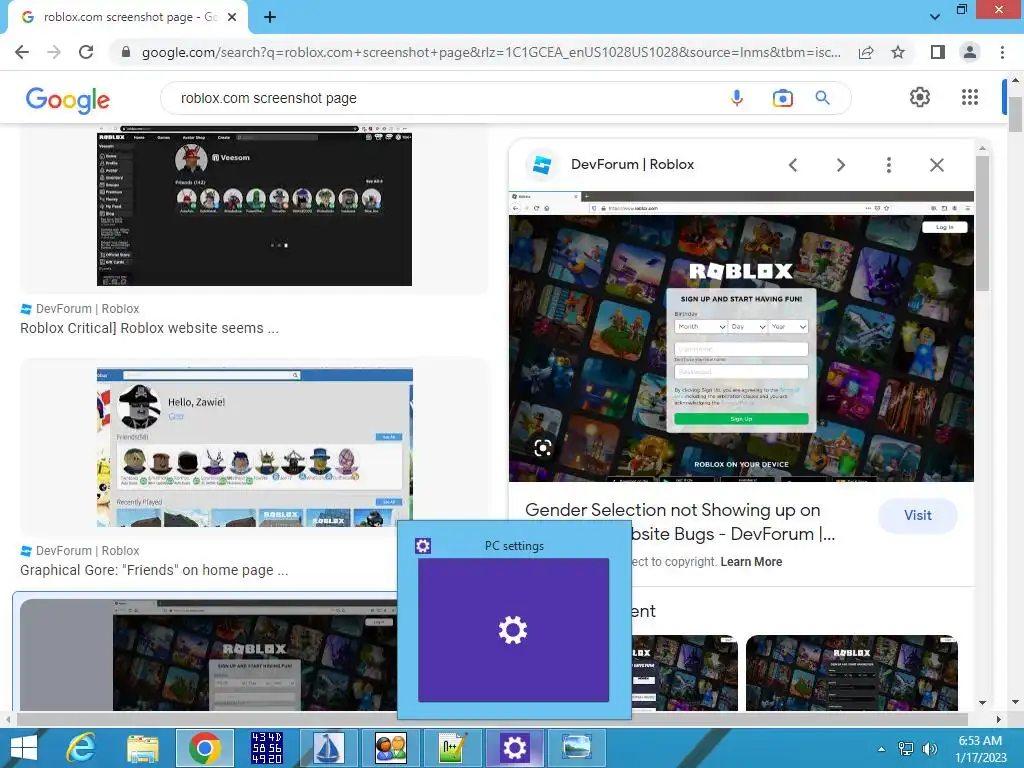Search by image with camera icon

tap(782, 99)
